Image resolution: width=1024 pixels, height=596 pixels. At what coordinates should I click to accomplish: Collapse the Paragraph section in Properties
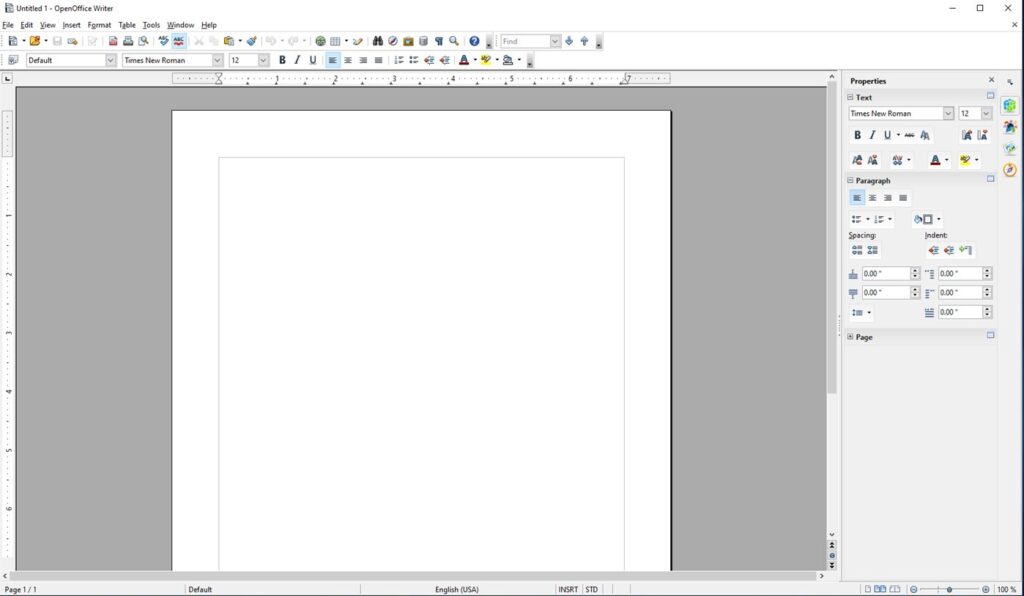(x=850, y=180)
